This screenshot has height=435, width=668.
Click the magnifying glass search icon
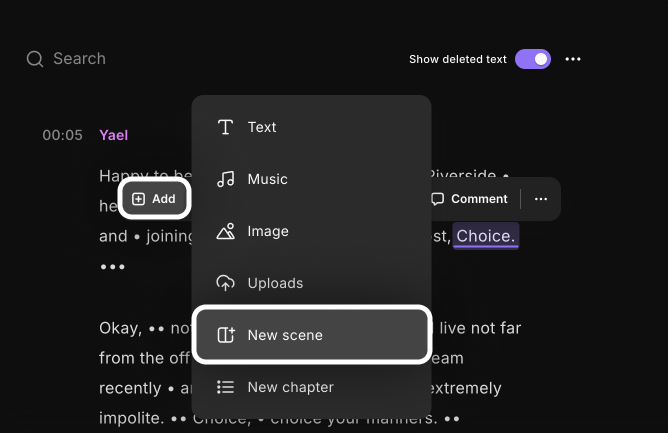coord(35,59)
